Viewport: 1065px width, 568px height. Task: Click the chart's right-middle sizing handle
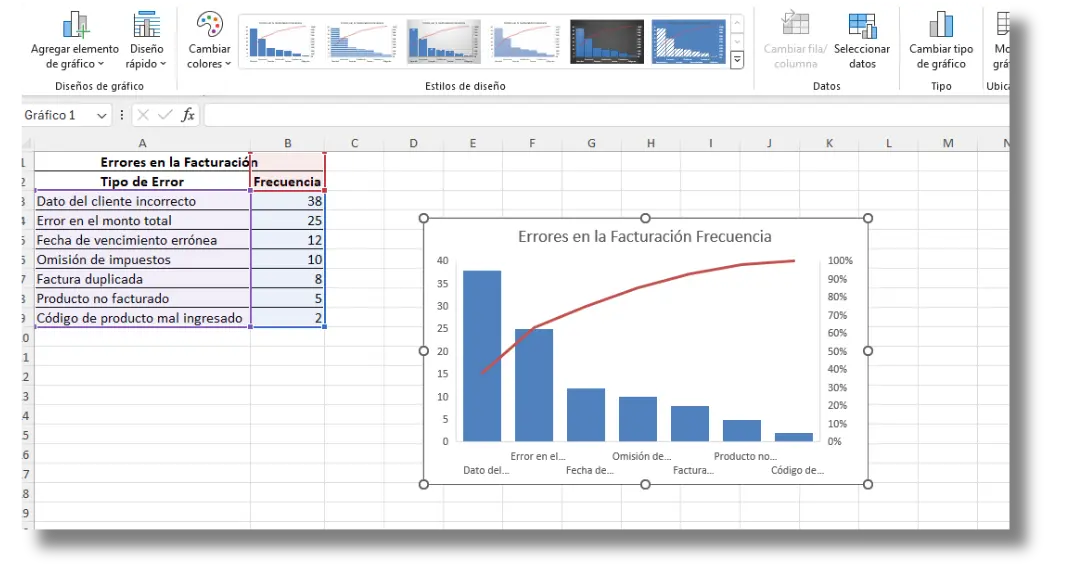click(x=867, y=351)
